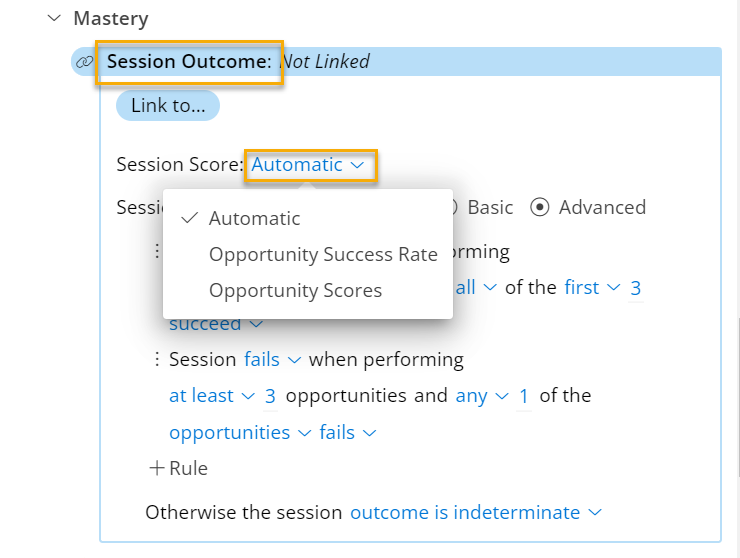Select the Basic radio button
This screenshot has width=740, height=558.
click(x=453, y=208)
